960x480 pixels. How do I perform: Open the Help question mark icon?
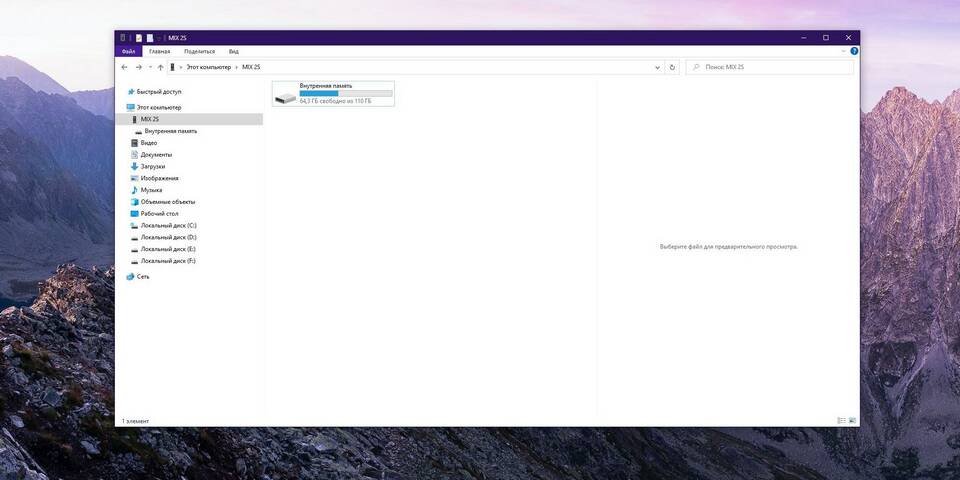[x=854, y=51]
